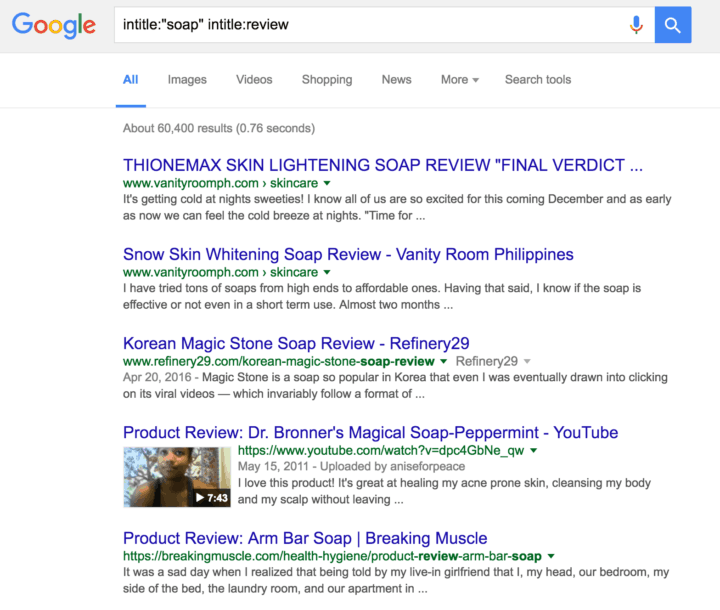The image size is (720, 610).
Task: Expand arrow next to THIONEMAX result URL
Action: pyautogui.click(x=327, y=183)
